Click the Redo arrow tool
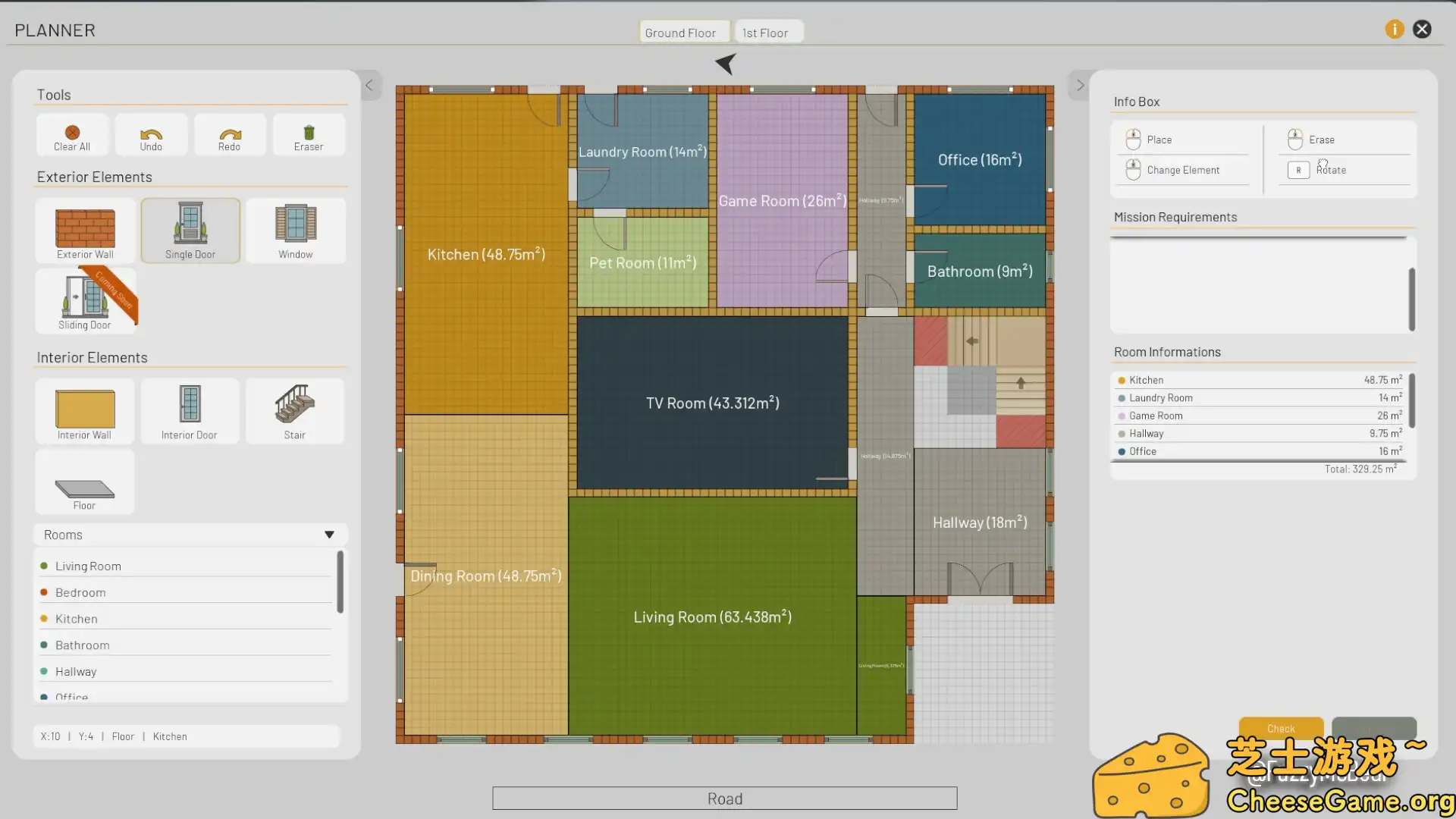Viewport: 1456px width, 819px height. [229, 136]
